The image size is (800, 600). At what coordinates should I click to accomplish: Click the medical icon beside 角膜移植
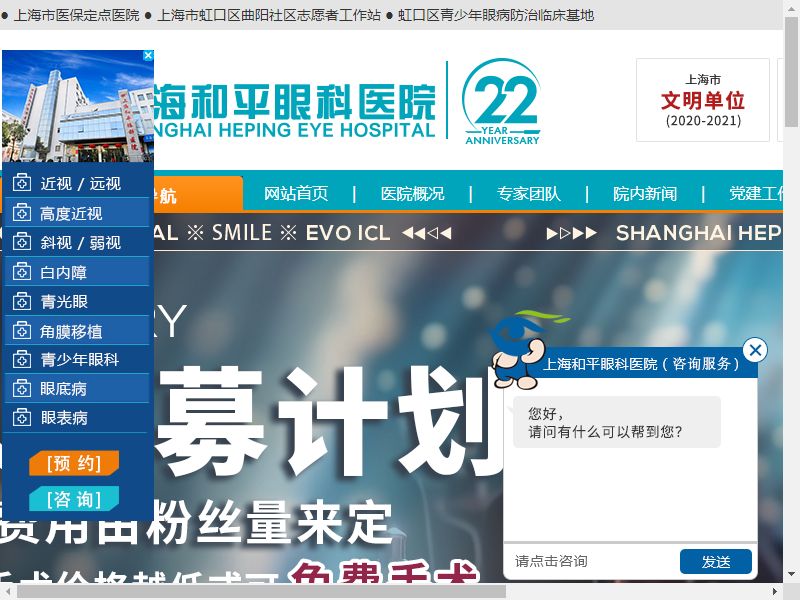(x=21, y=331)
